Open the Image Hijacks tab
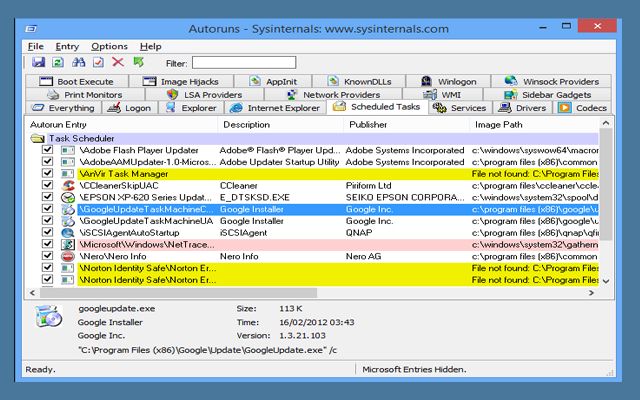 pyautogui.click(x=181, y=82)
